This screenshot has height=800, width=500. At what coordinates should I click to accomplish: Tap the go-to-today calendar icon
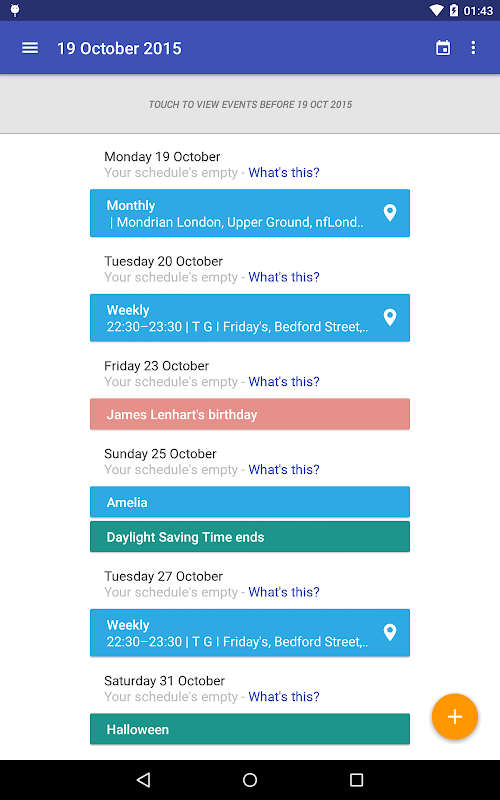click(443, 48)
